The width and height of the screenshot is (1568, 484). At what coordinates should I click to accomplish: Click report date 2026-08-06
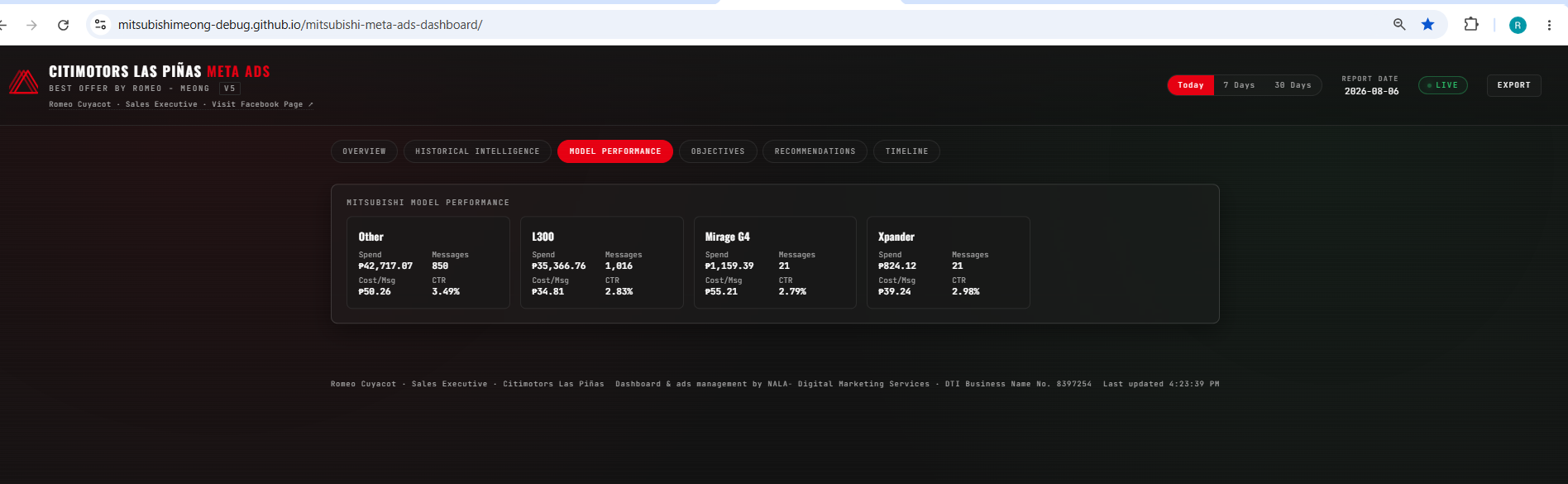tap(1371, 92)
